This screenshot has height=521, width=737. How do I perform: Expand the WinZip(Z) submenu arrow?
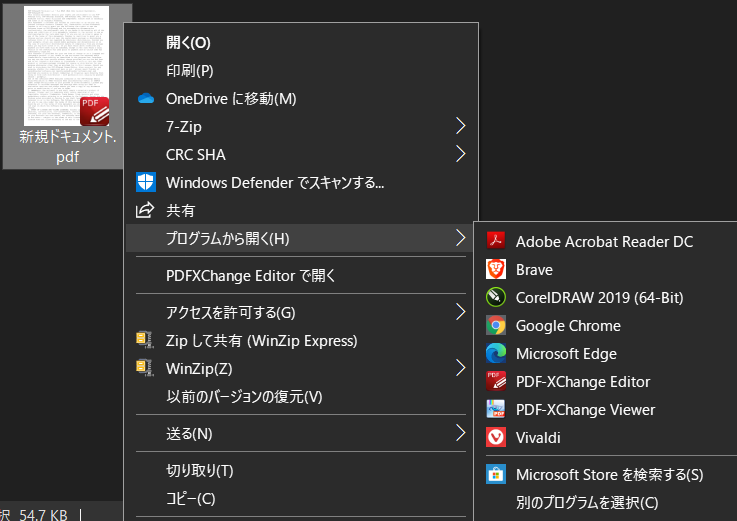(461, 368)
